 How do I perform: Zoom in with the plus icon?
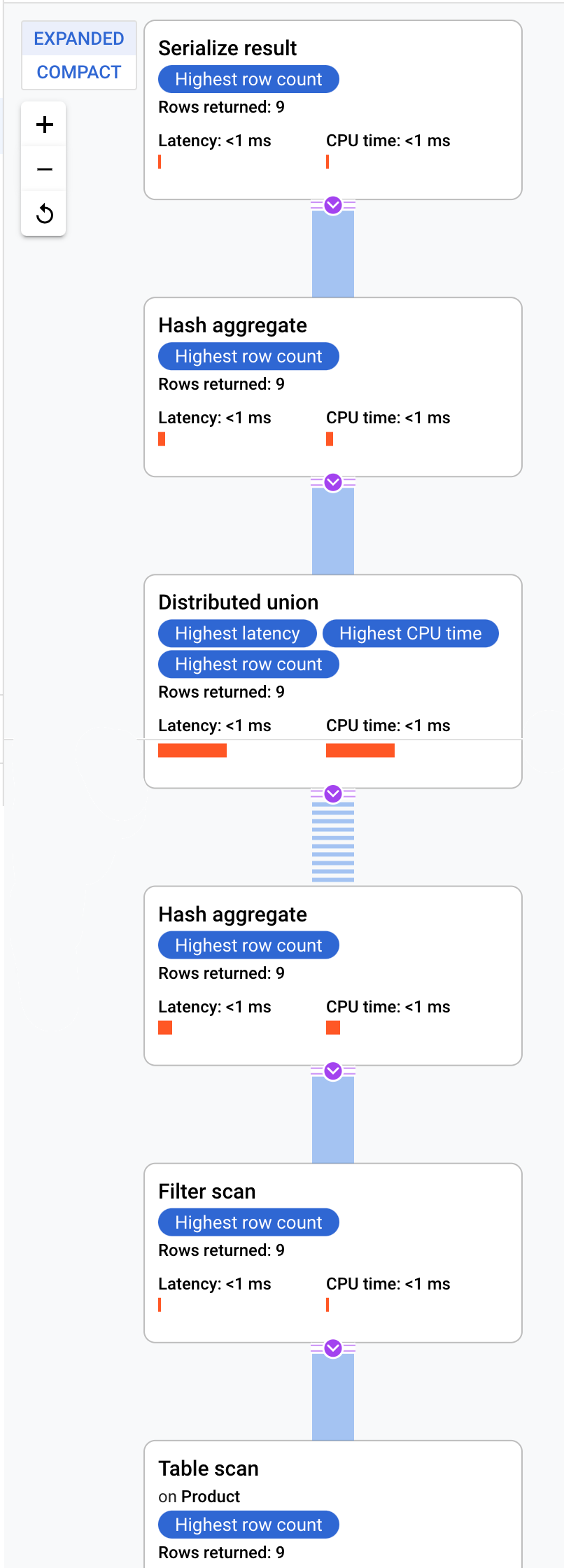pos(44,125)
